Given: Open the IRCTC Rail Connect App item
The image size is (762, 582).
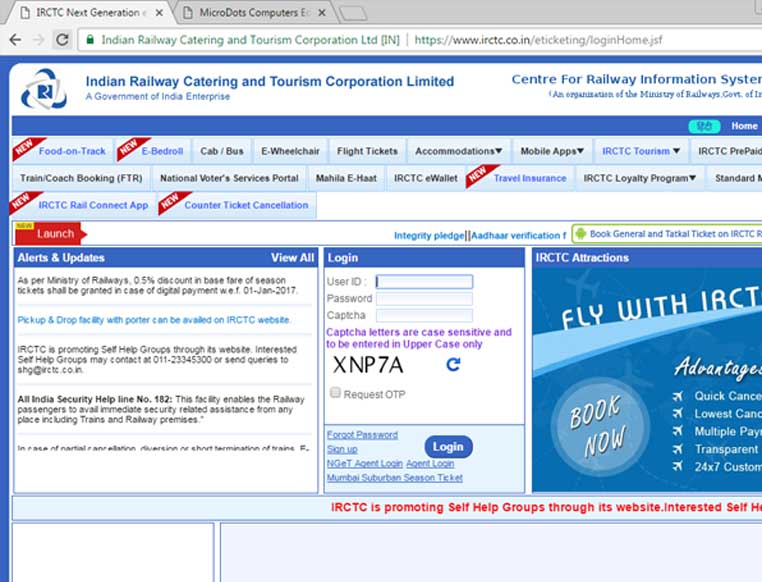Looking at the screenshot, I should [x=93, y=205].
